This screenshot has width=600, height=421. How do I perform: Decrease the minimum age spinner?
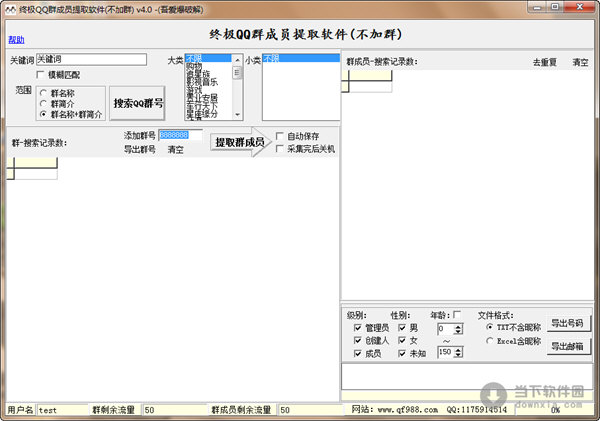click(458, 332)
